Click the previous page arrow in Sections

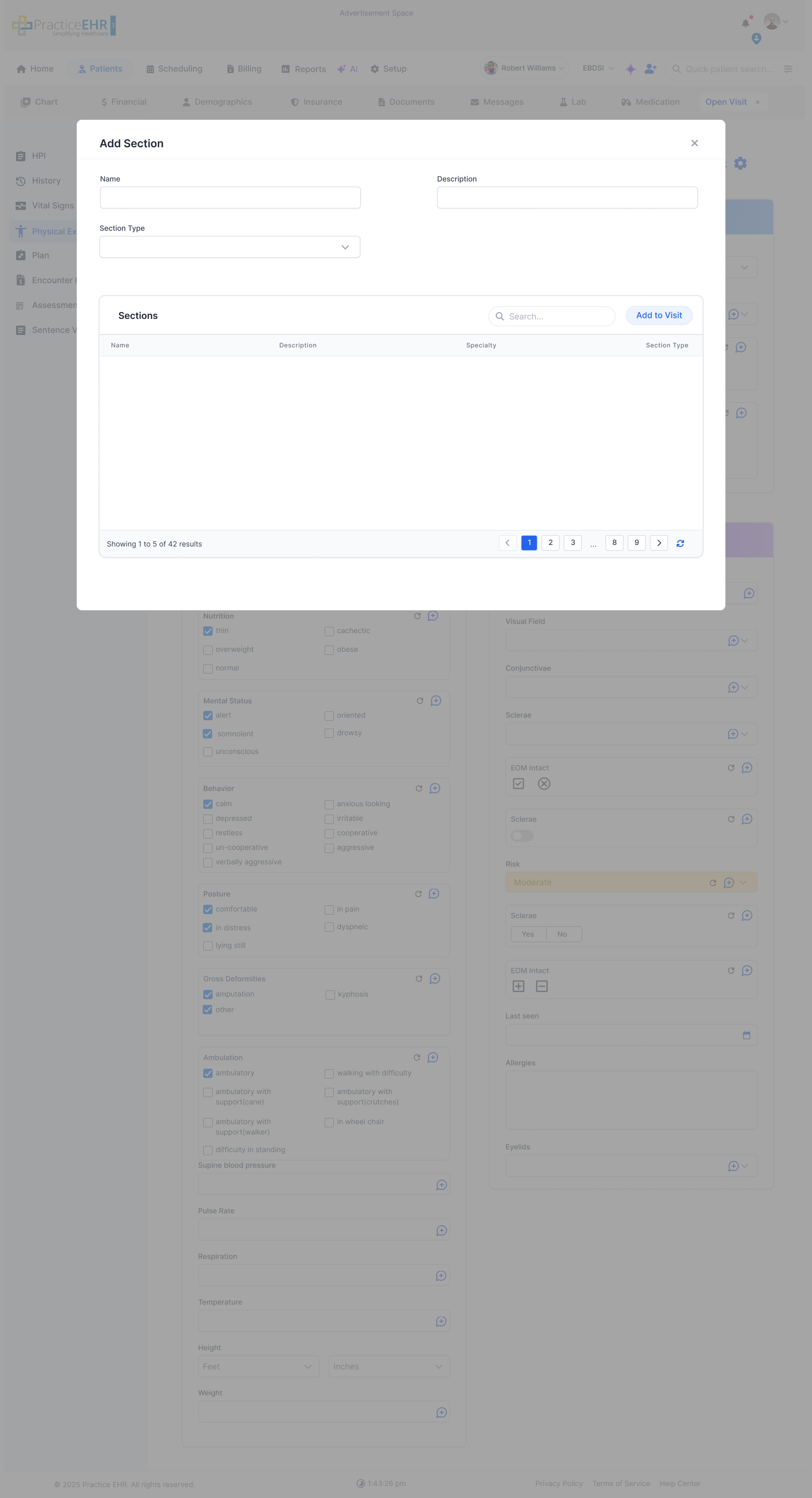click(507, 542)
